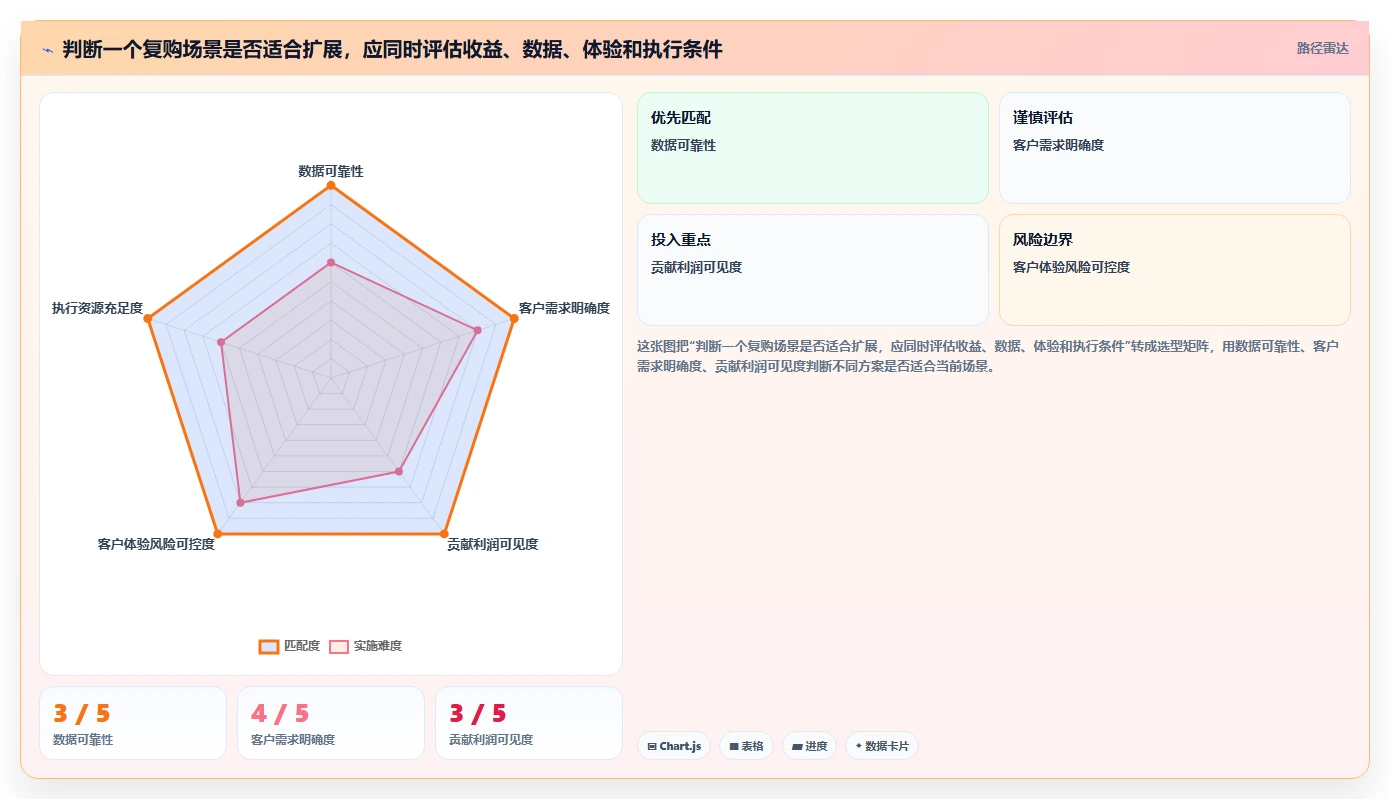Click the pink point on the 客户体验风险可控度 axis
This screenshot has width=1390, height=799.
pyautogui.click(x=240, y=502)
